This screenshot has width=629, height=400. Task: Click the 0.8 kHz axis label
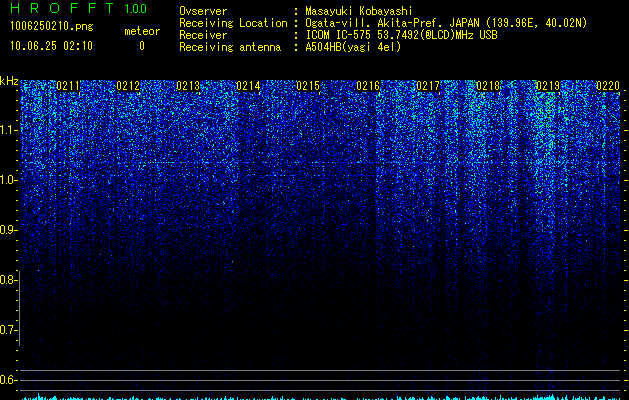tap(8, 280)
